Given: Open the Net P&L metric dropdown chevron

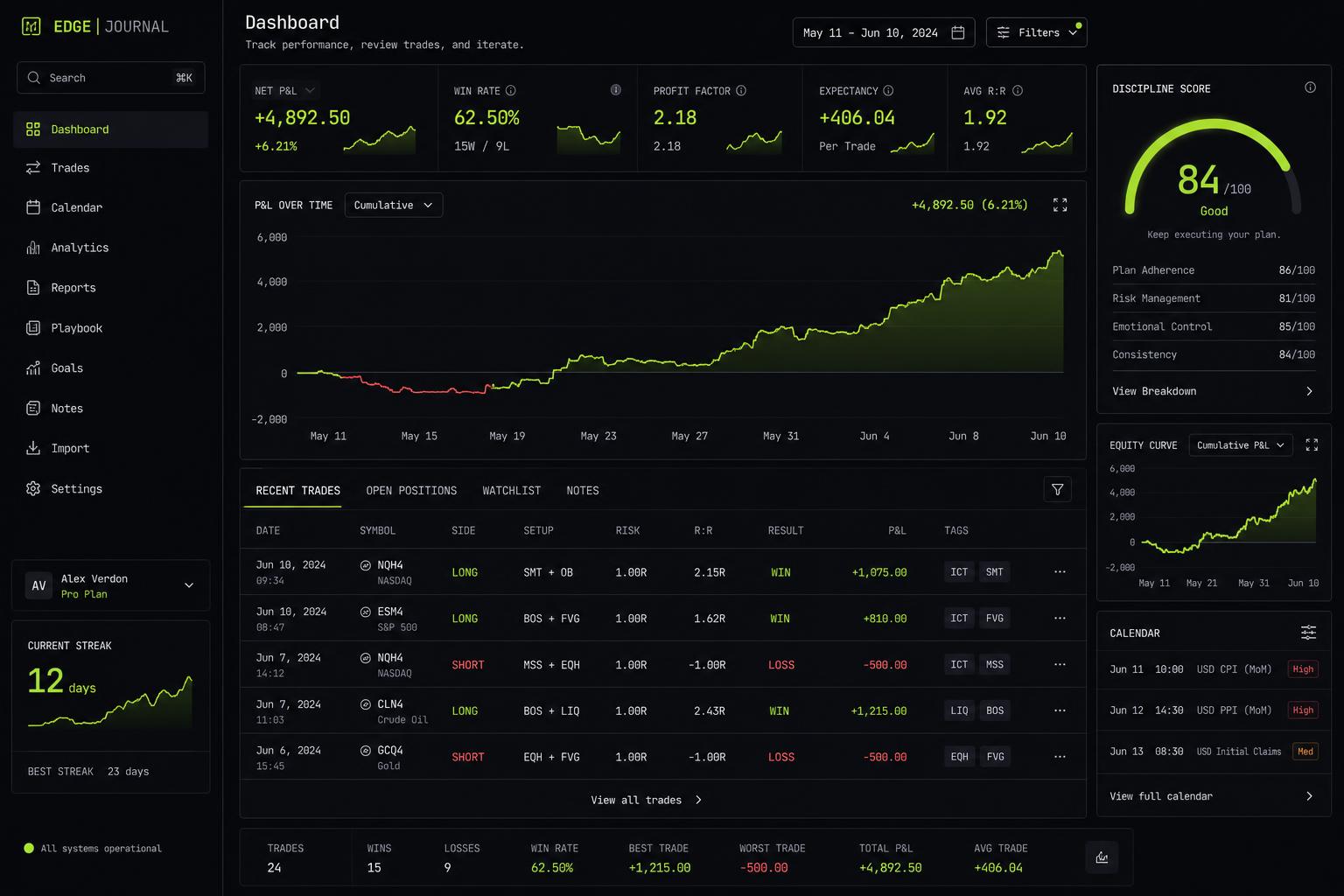Looking at the screenshot, I should pyautogui.click(x=310, y=90).
